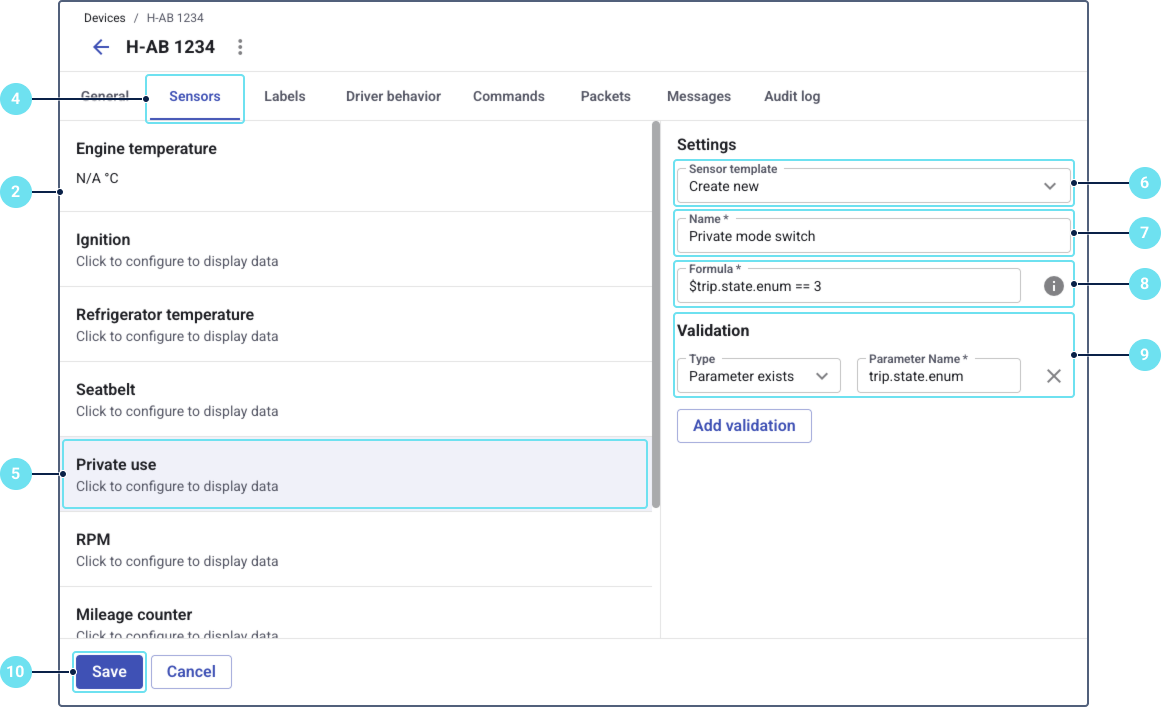This screenshot has height=707, width=1161.
Task: Click the info icon next to the Formula field
Action: coord(1053,285)
